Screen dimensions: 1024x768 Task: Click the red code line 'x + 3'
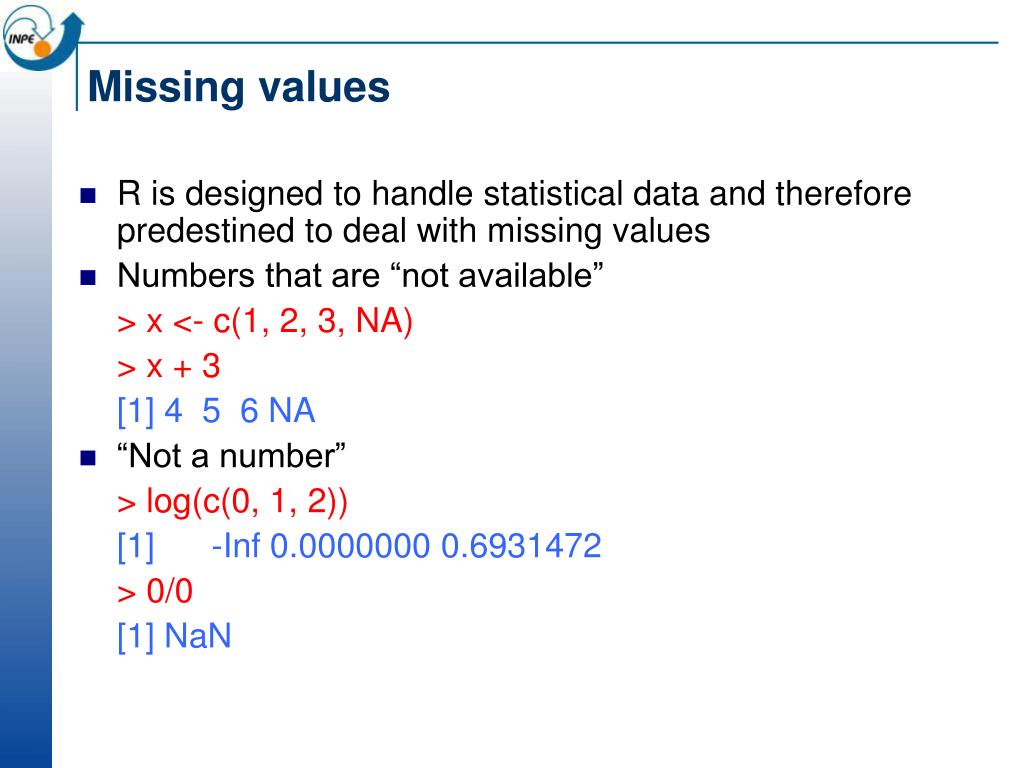pos(169,366)
